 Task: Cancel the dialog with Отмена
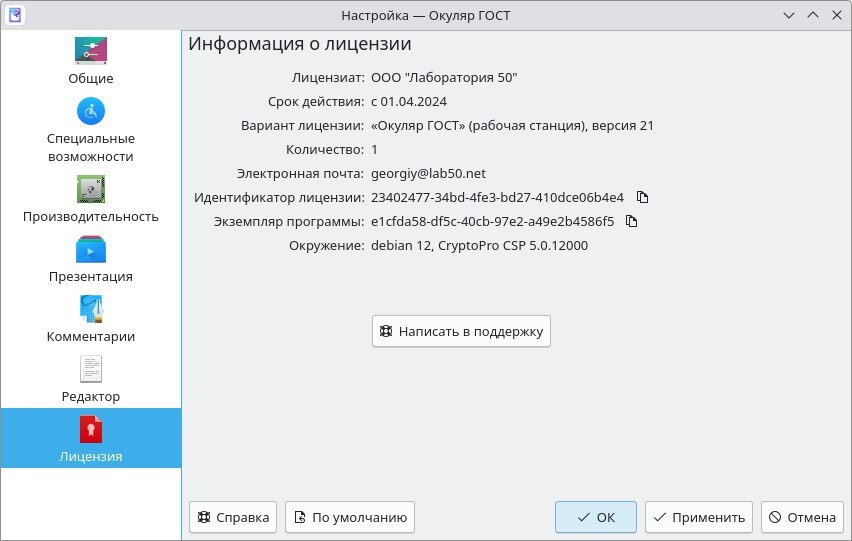click(803, 517)
